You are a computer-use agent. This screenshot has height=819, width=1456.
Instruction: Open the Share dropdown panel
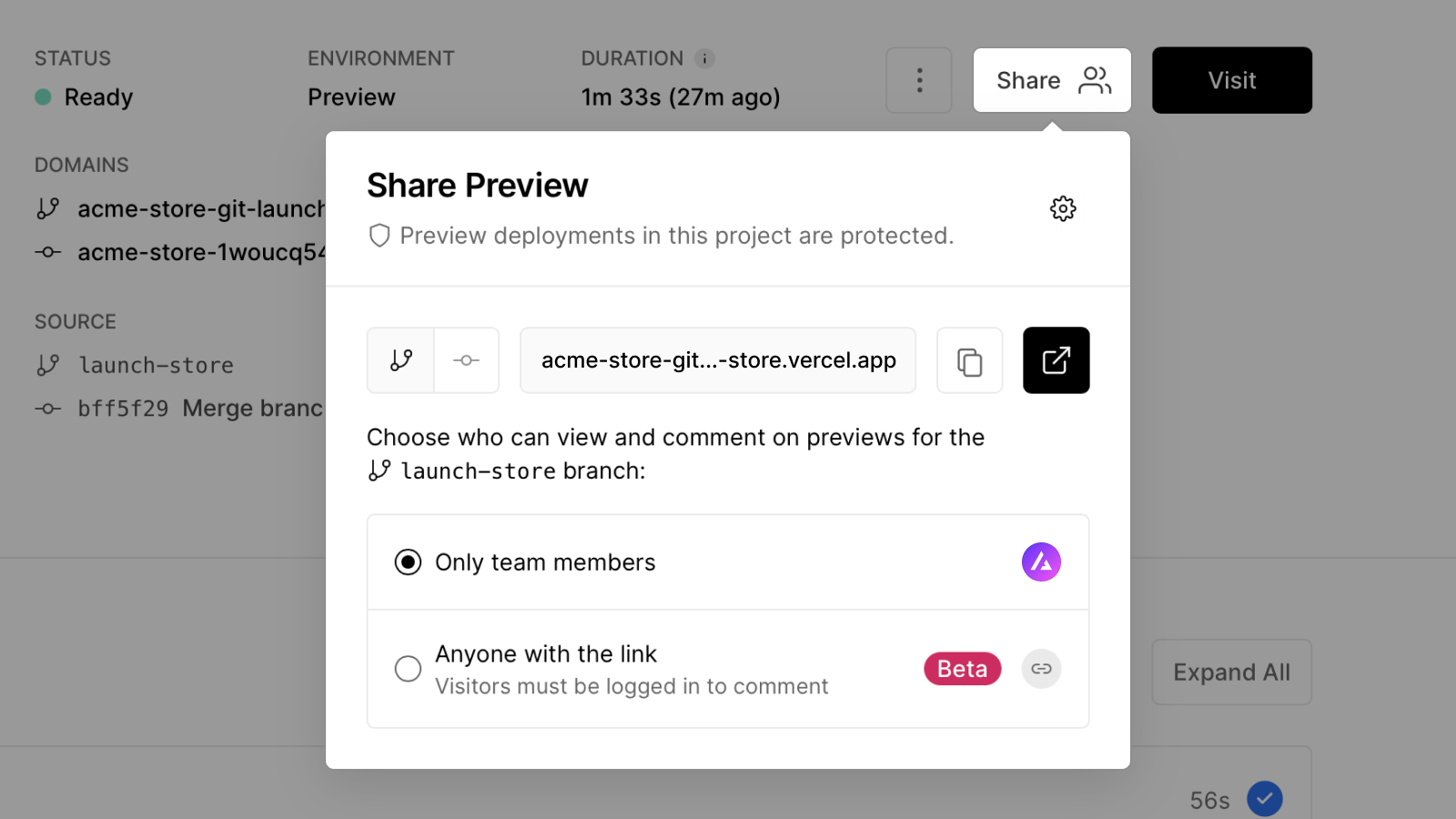click(x=1052, y=80)
